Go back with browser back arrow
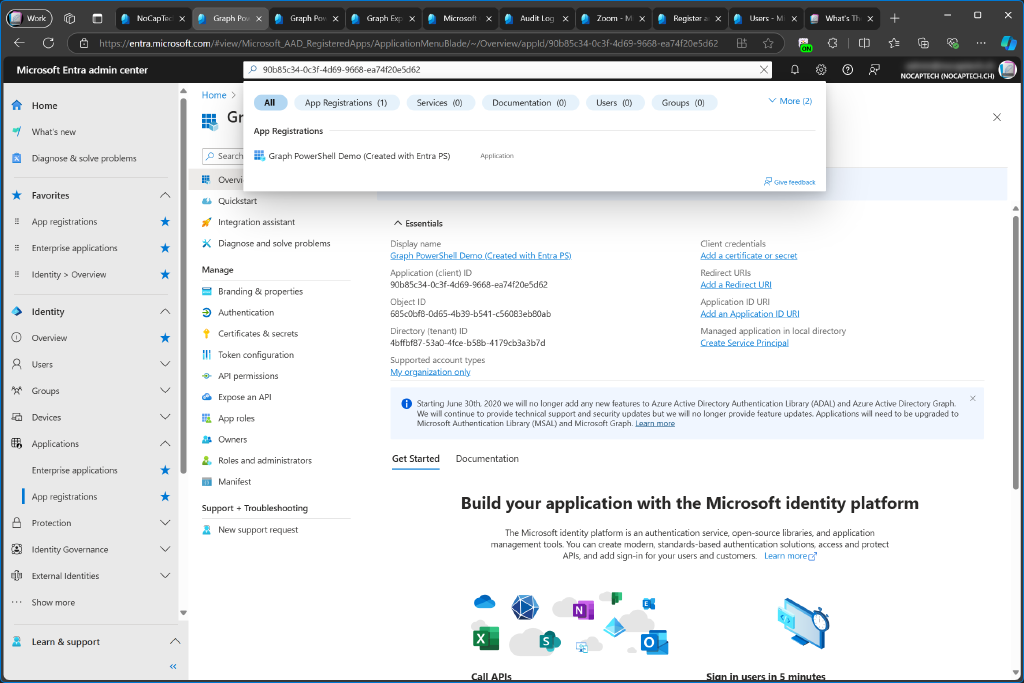 click(20, 43)
